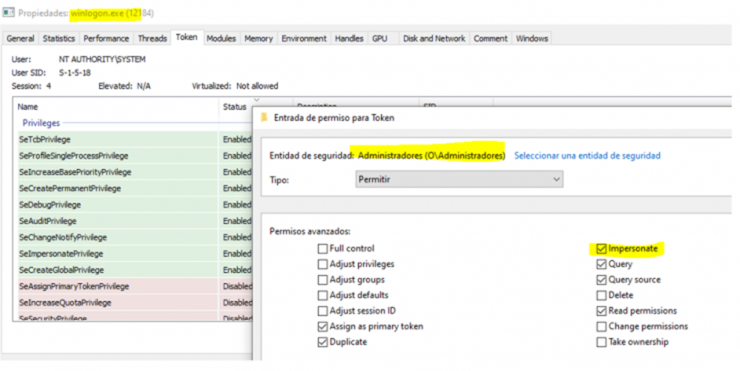Viewport: 740px width, 371px height.
Task: Select the SeImpersonatePrivilege row
Action: pos(117,254)
